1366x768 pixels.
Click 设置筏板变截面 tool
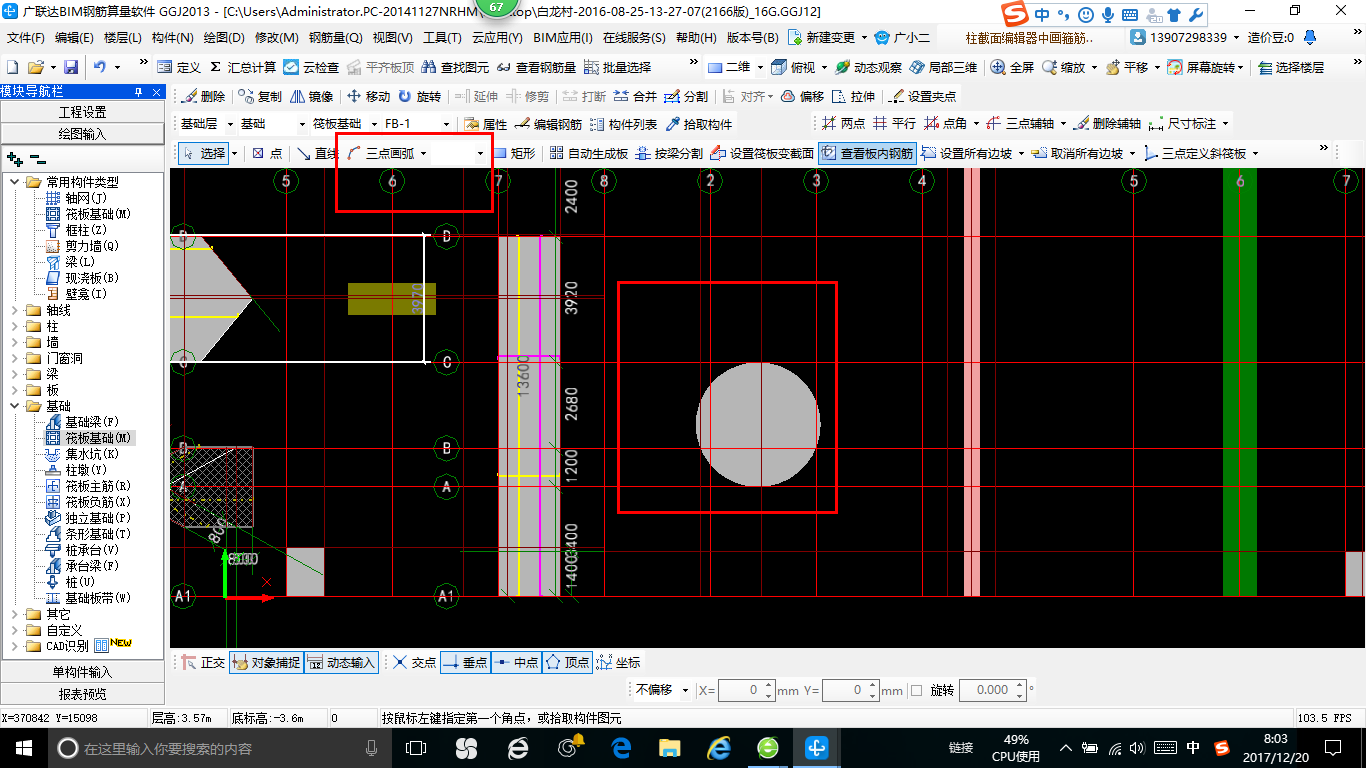(x=762, y=153)
